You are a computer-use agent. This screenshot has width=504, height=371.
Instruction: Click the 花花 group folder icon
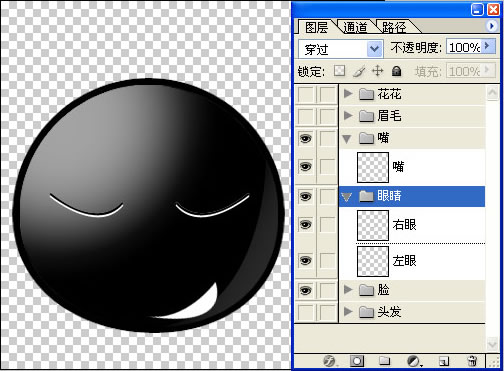point(366,94)
